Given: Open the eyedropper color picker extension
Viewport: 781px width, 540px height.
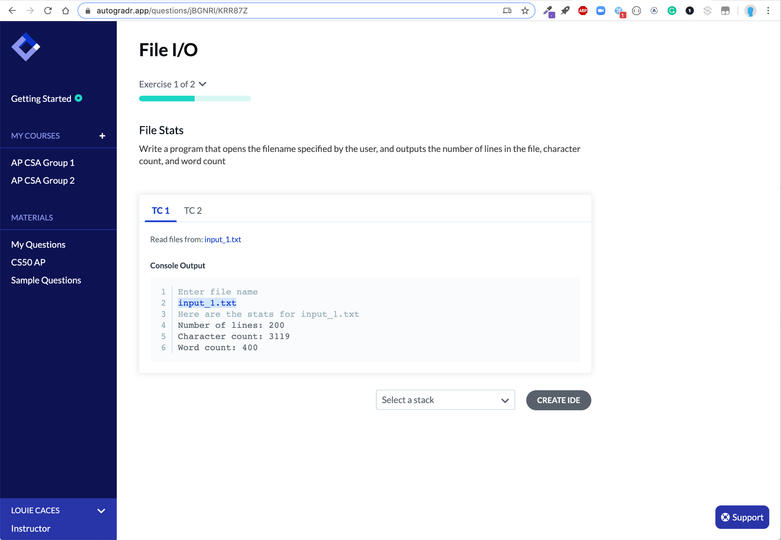Looking at the screenshot, I should coord(548,10).
